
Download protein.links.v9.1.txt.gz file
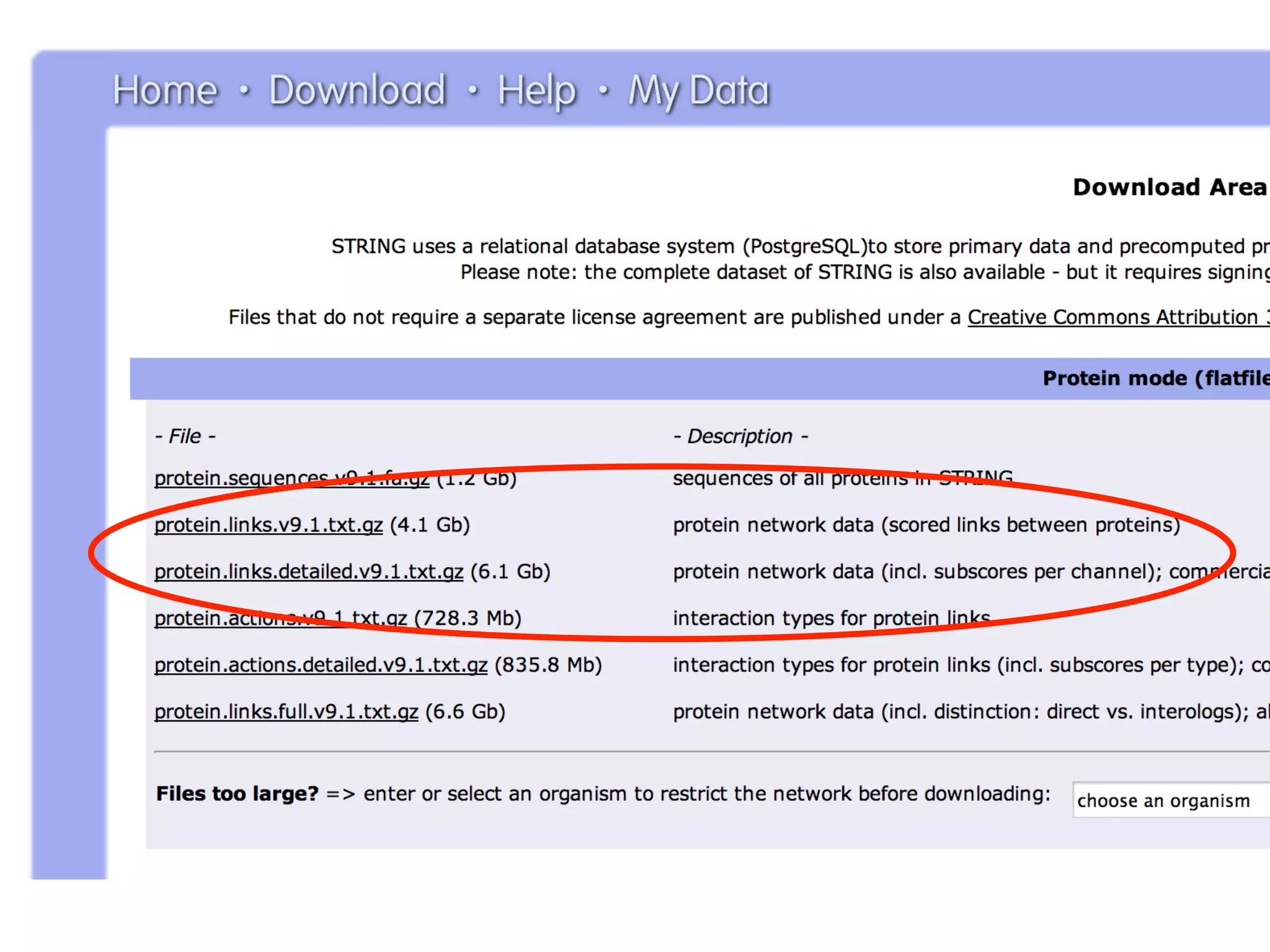(268, 525)
